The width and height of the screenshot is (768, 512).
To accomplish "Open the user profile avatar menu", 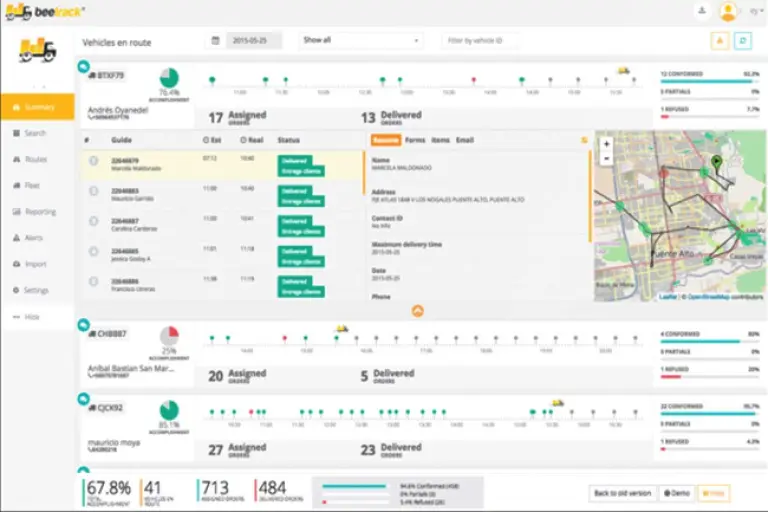I will [x=728, y=11].
